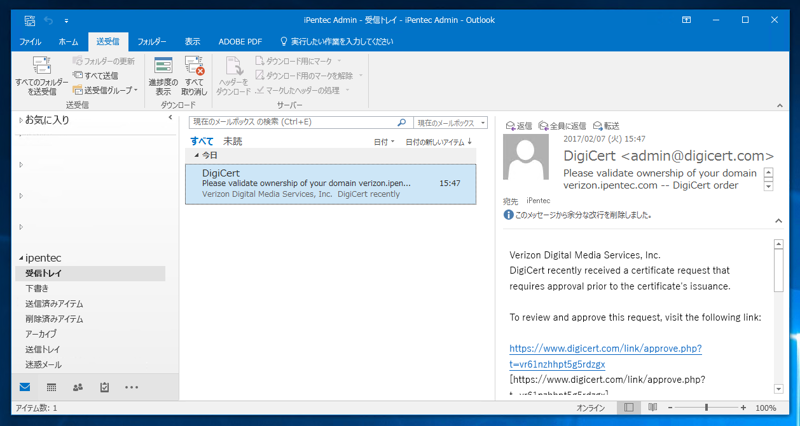Switch to Calendar view icon

pos(52,387)
